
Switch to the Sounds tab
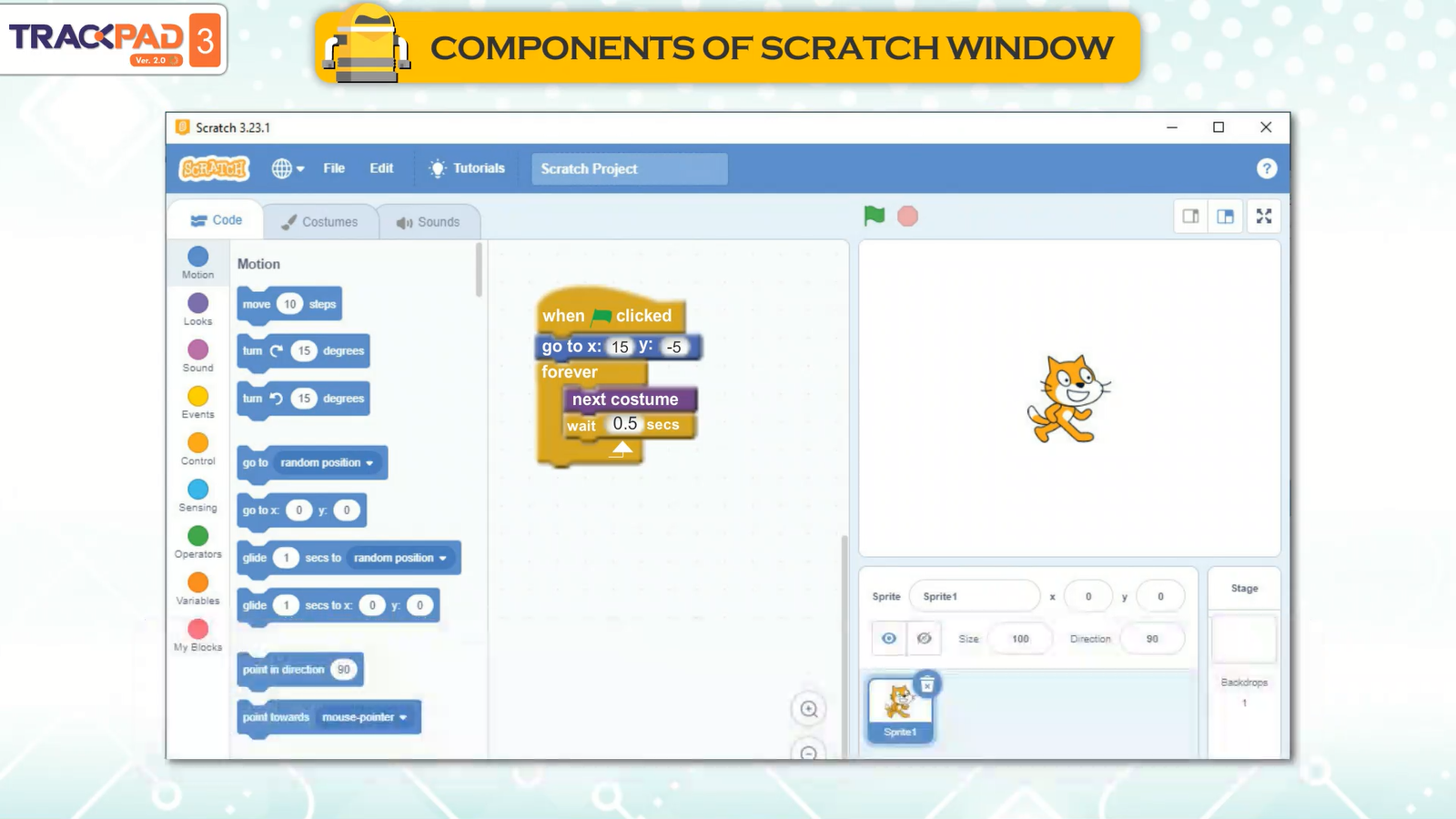(x=429, y=222)
